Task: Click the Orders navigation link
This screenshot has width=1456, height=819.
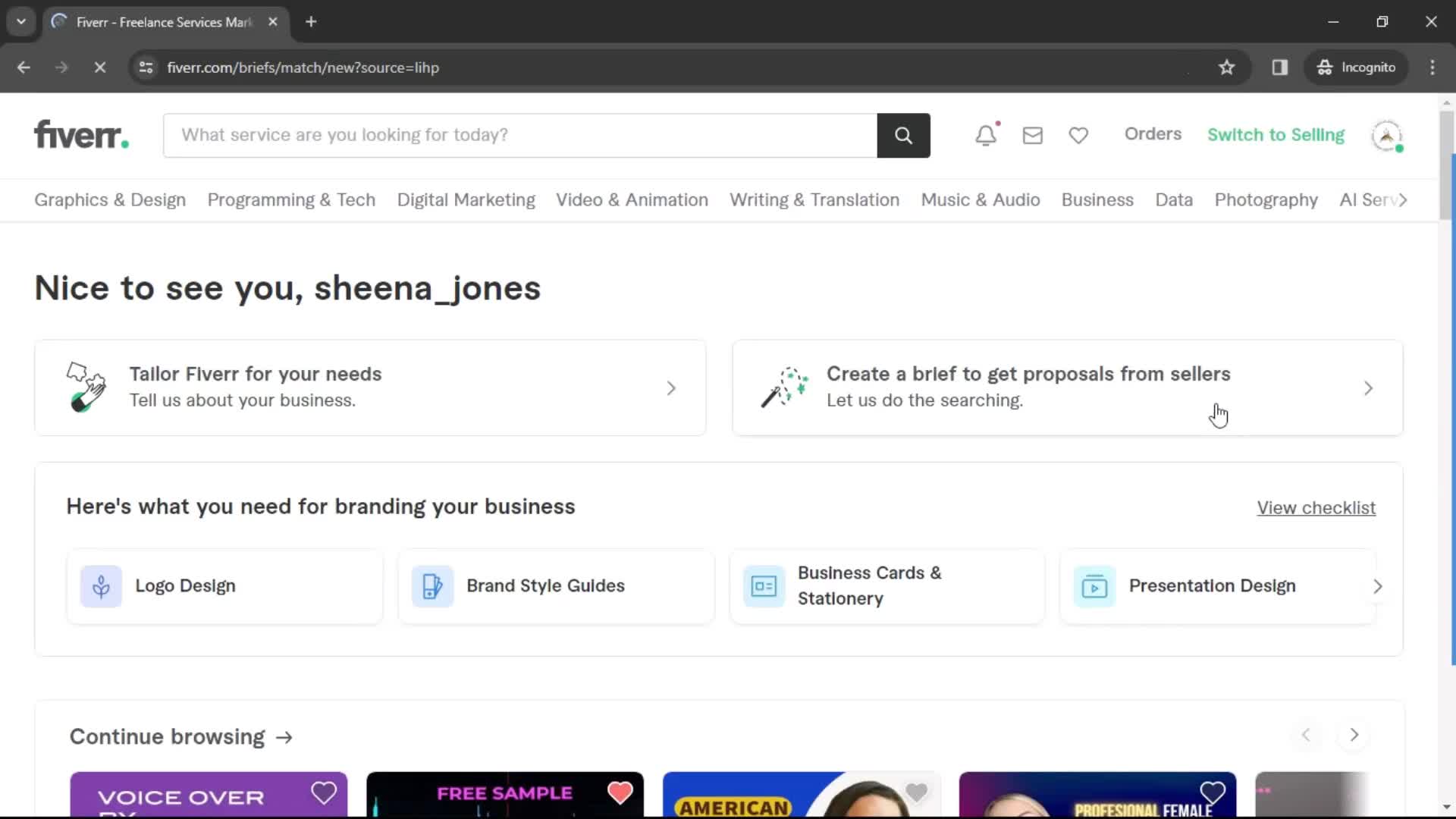Action: point(1153,133)
